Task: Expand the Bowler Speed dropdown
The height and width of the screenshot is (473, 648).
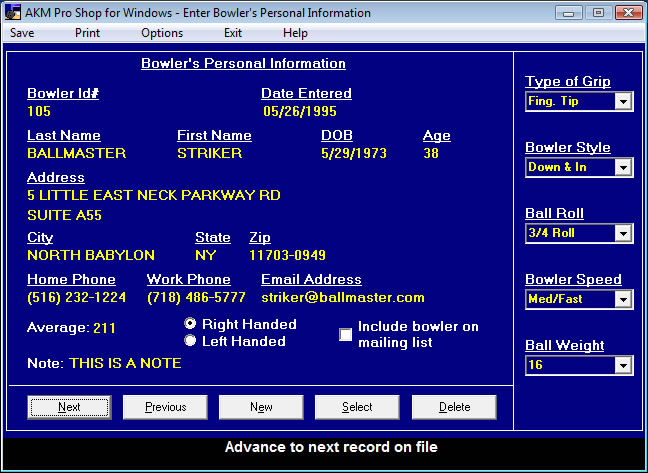Action: click(623, 299)
